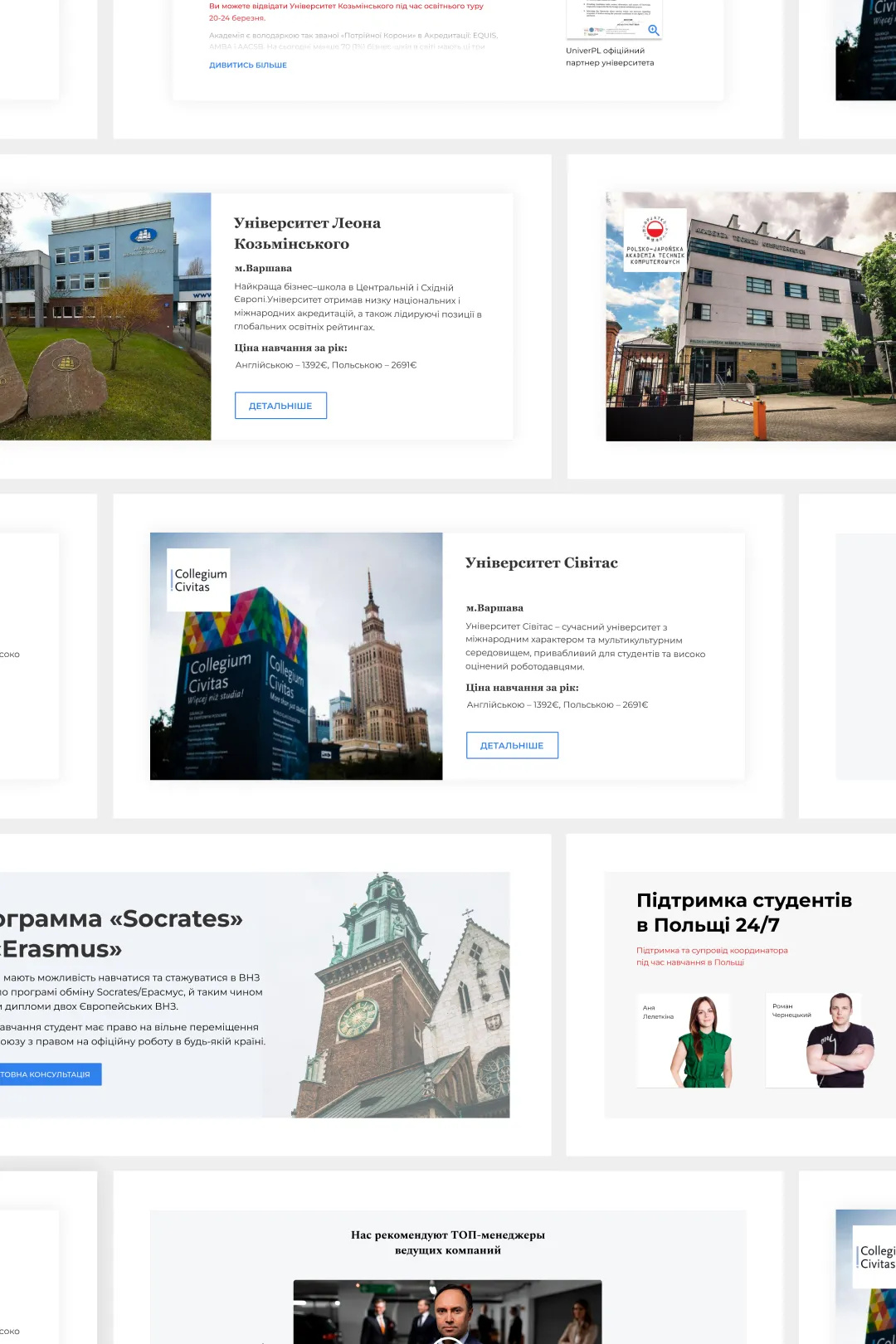Select caption 'UniverPL офіційний партнер університета'
Viewport: 896px width, 1344px height.
pos(610,56)
